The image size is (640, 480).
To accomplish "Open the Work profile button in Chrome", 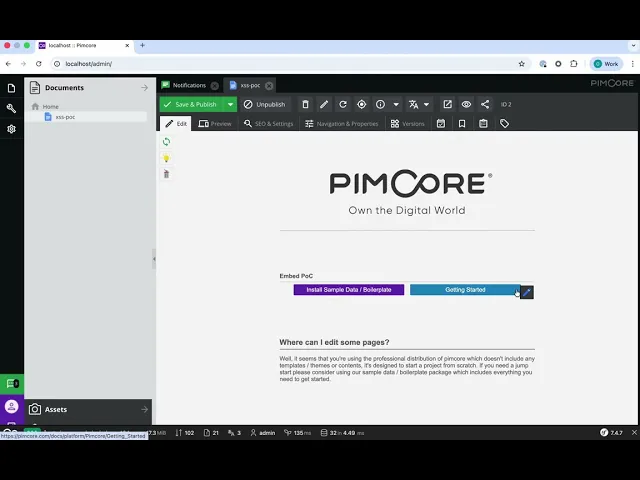I will [606, 64].
